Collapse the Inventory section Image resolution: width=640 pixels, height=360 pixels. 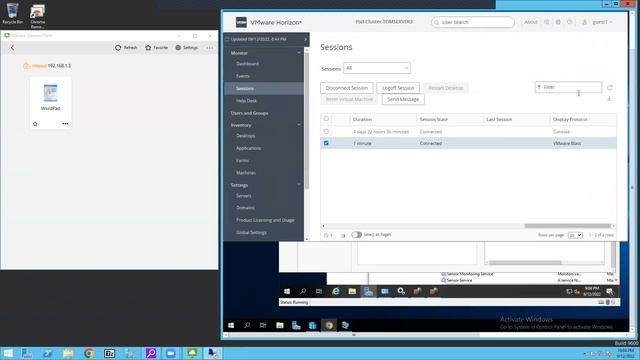tap(299, 125)
